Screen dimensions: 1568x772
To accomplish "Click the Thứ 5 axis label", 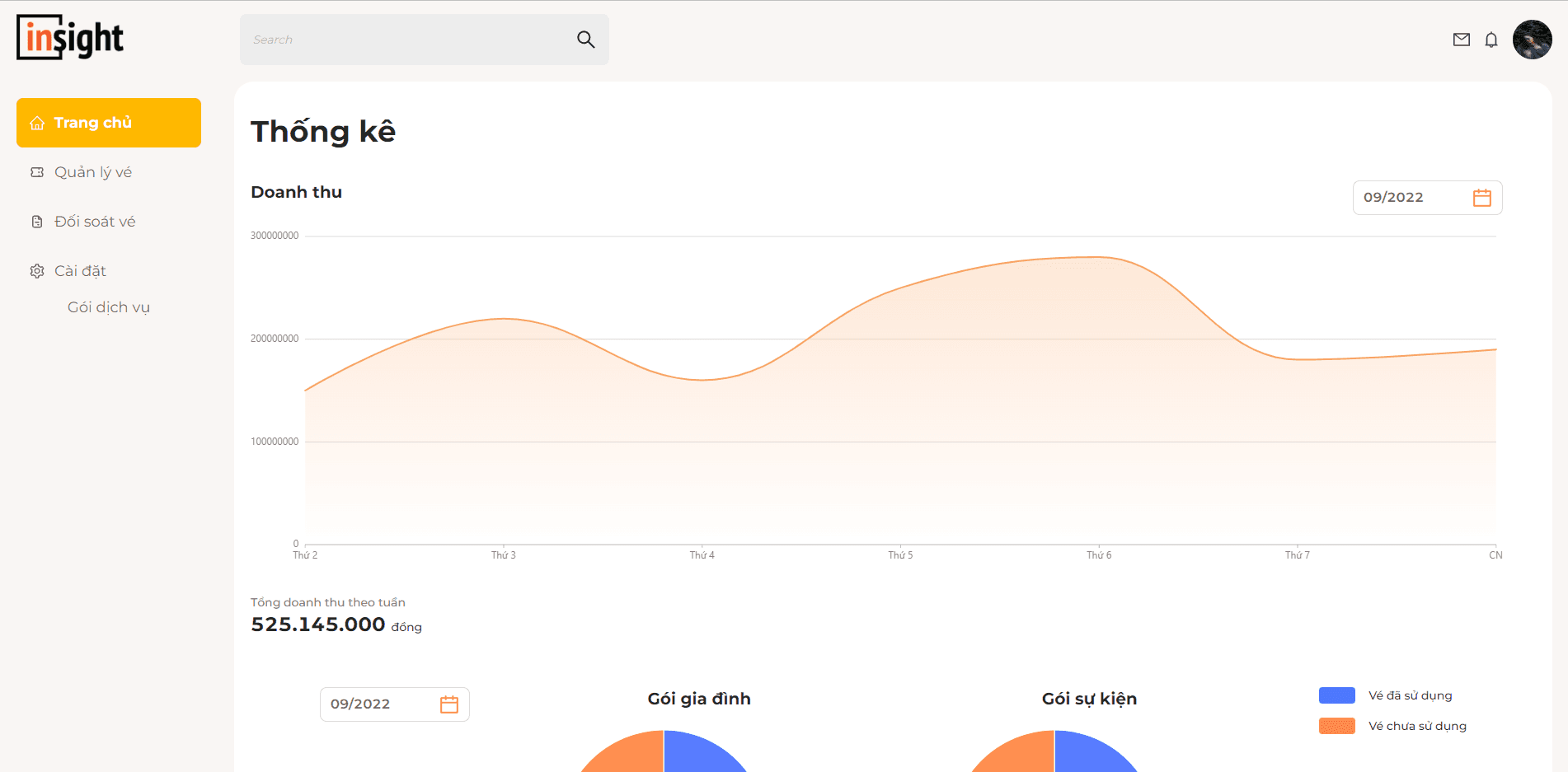I will (x=900, y=555).
